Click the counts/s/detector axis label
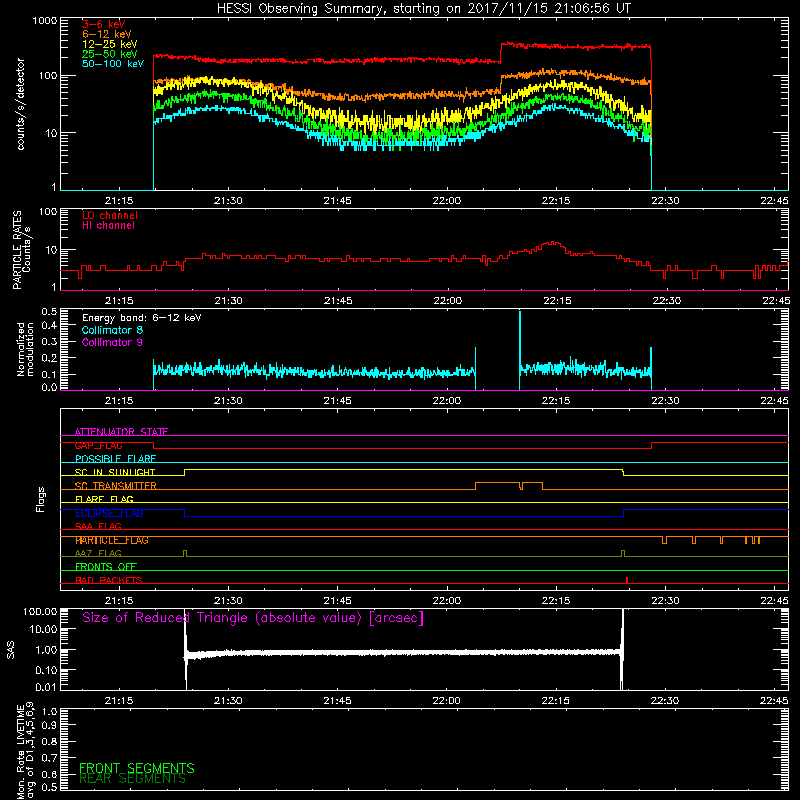 (20, 104)
